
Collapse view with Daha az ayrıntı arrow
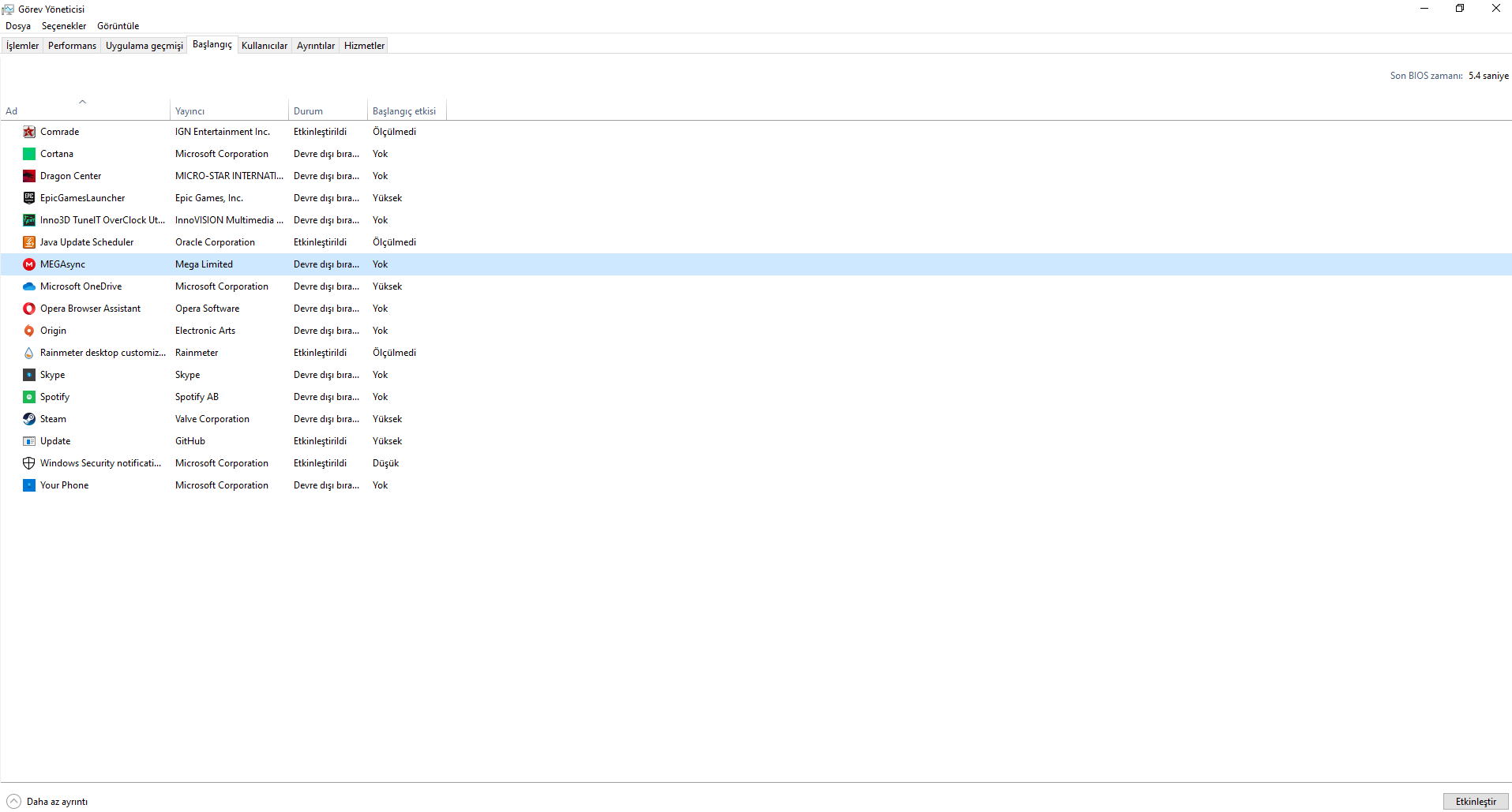pos(13,802)
